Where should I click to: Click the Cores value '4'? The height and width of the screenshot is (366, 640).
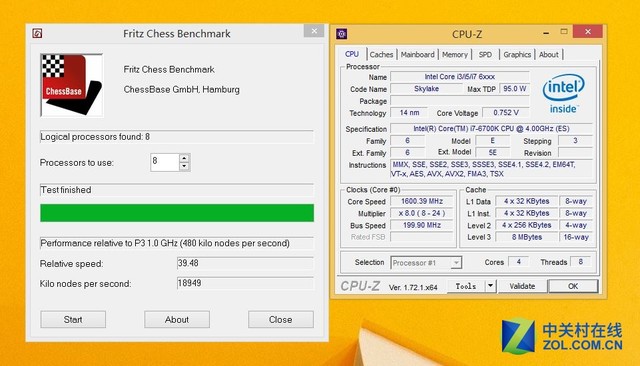coord(519,262)
